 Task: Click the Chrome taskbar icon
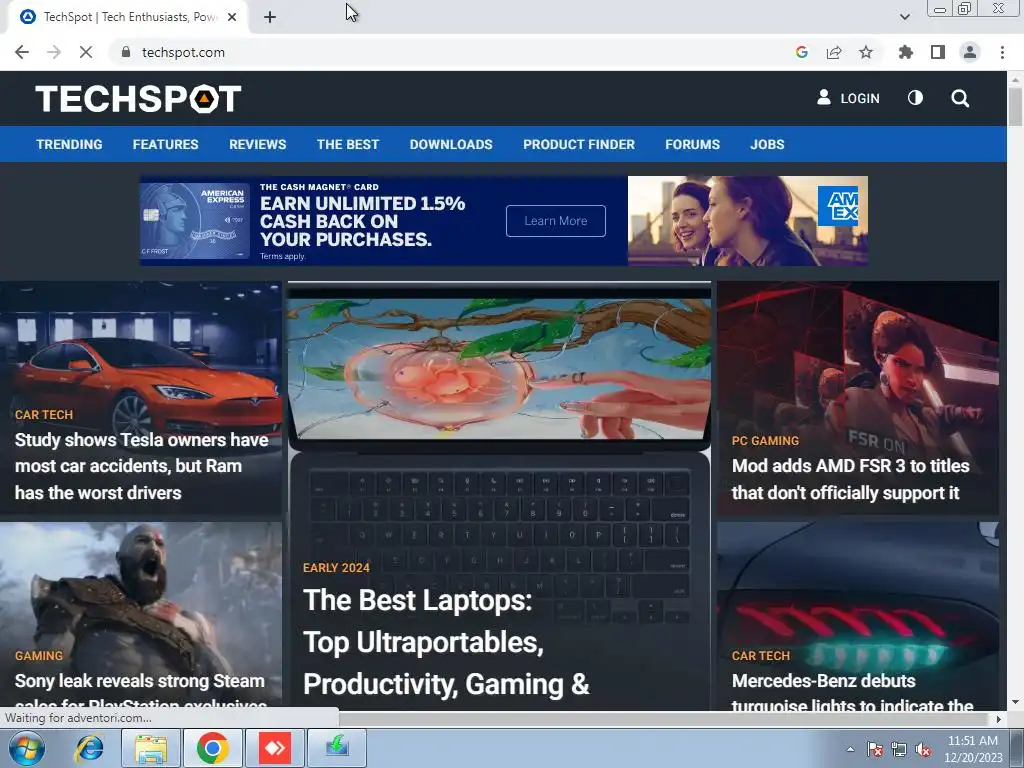213,748
